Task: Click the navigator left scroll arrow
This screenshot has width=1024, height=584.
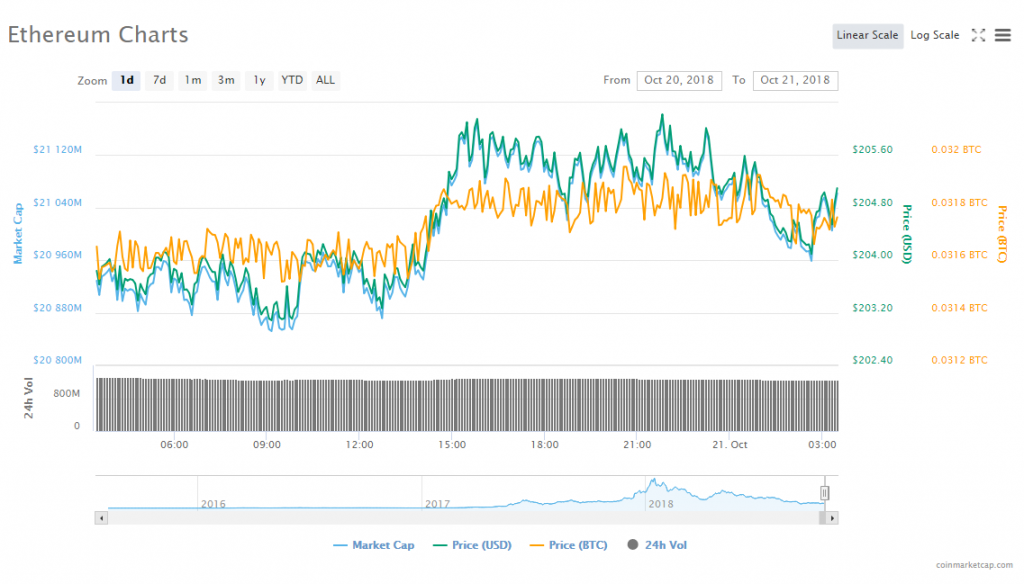Action: [x=100, y=518]
